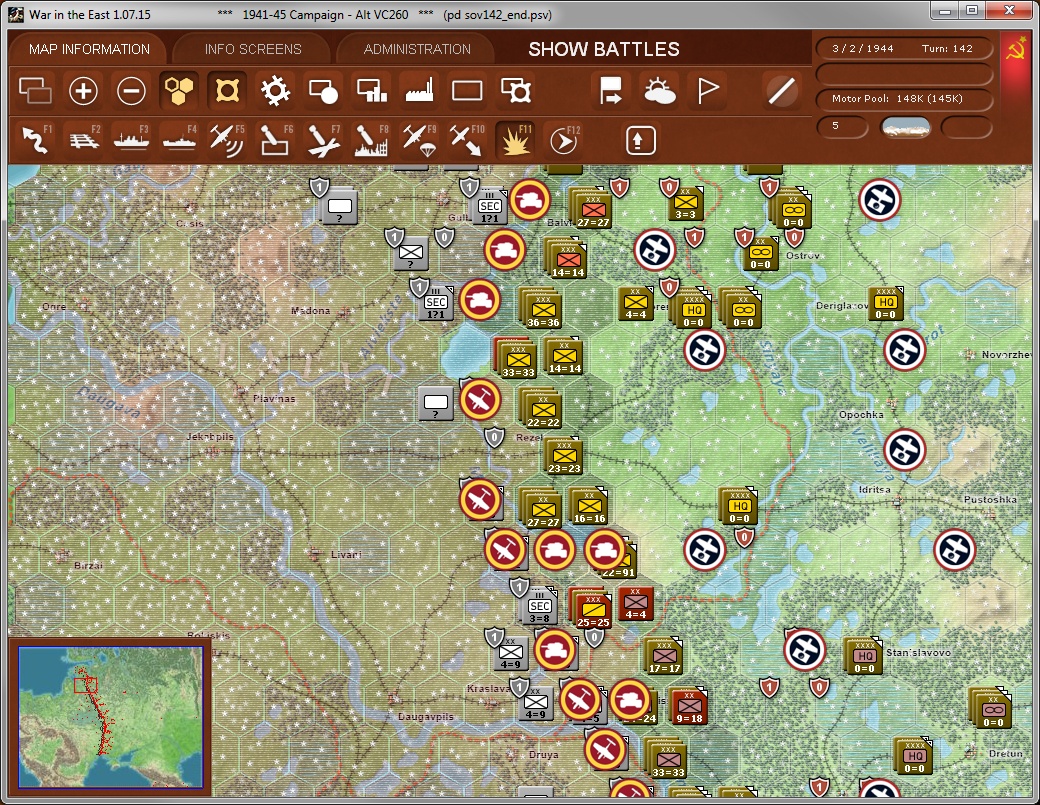
Task: Click air mission marker below Opochka
Action: click(x=904, y=450)
